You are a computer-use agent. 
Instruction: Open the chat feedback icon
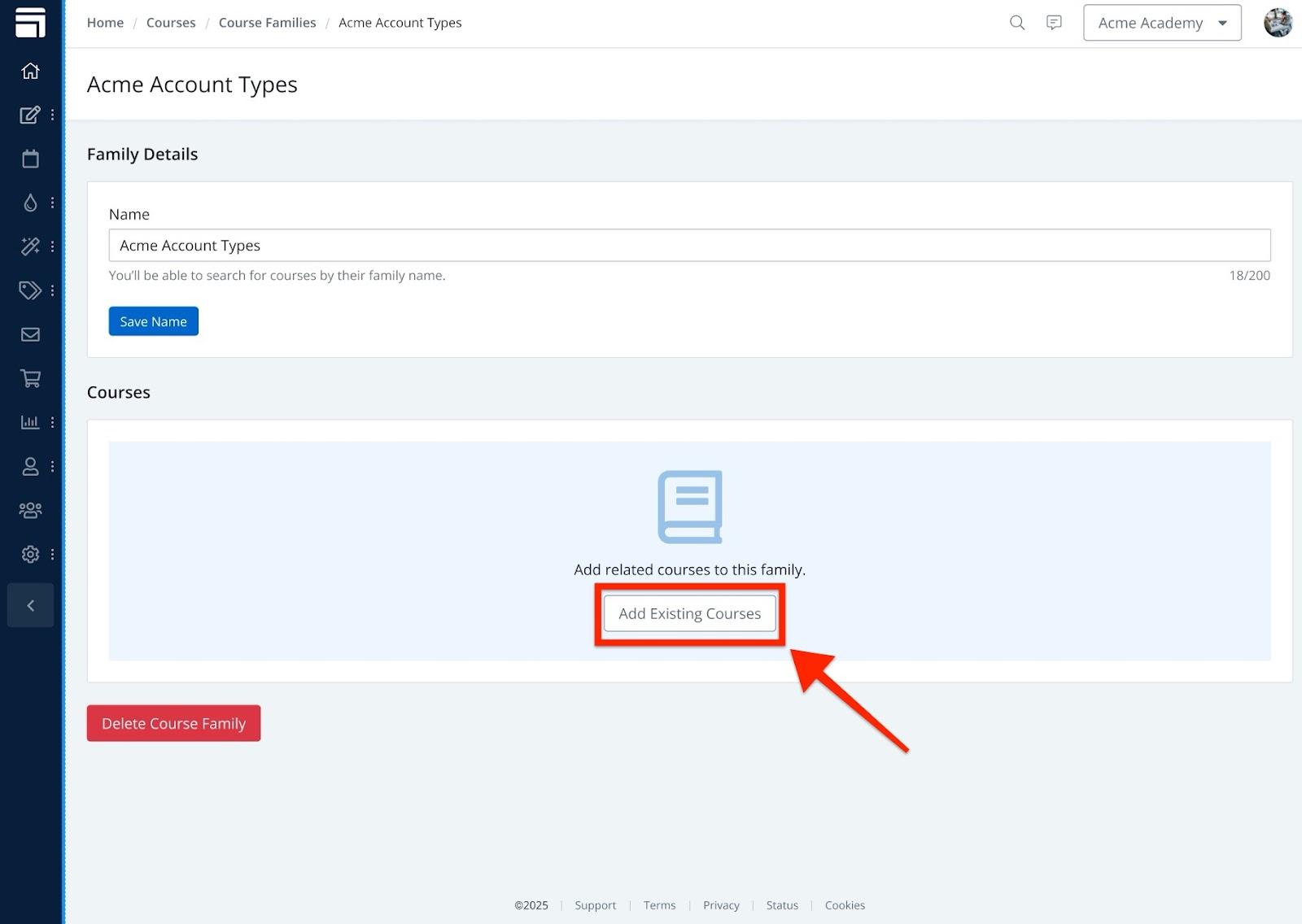tap(1054, 23)
